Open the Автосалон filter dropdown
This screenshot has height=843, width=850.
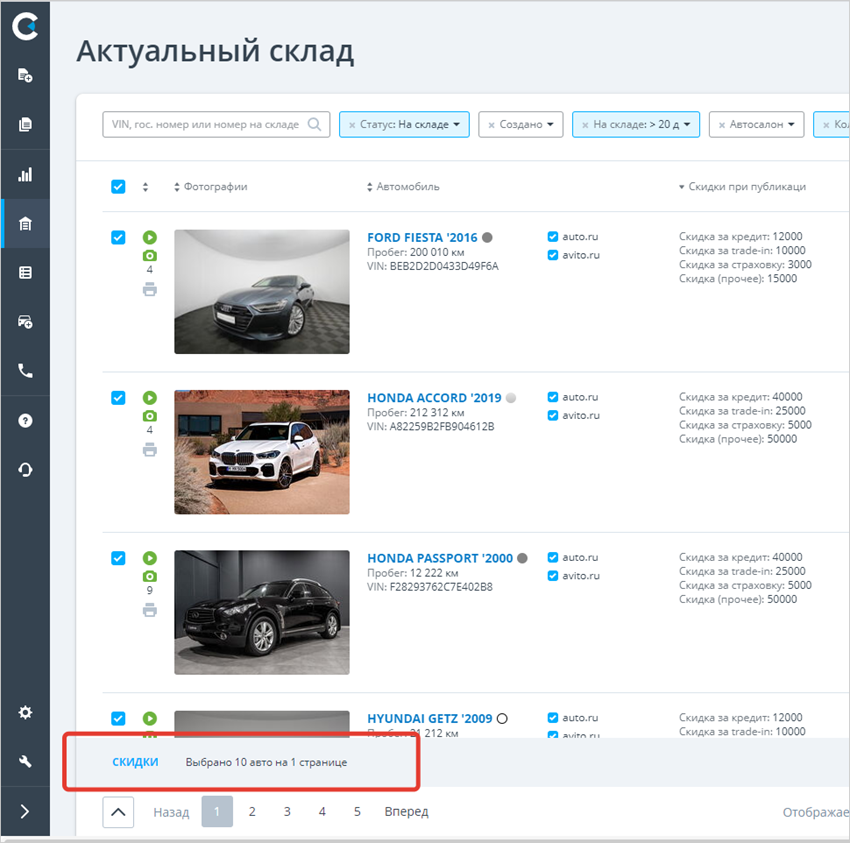[x=757, y=124]
